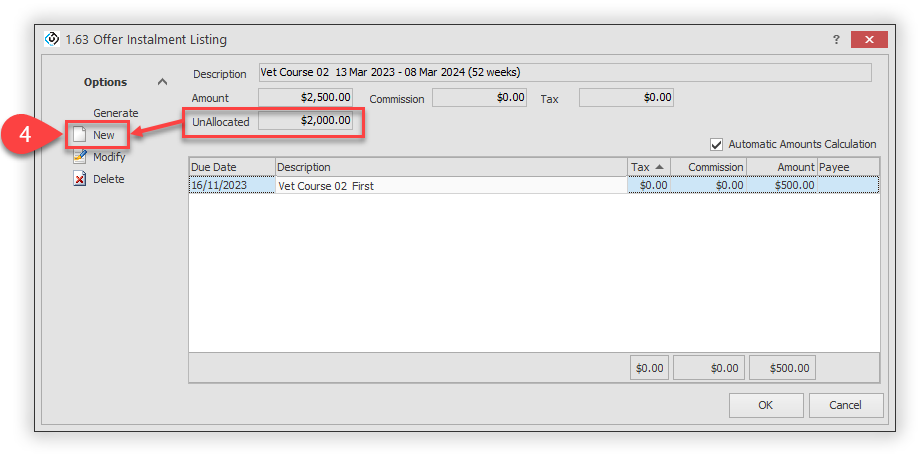922x456 pixels.
Task: Click the Commission $0.00 field at top
Action: tap(479, 98)
